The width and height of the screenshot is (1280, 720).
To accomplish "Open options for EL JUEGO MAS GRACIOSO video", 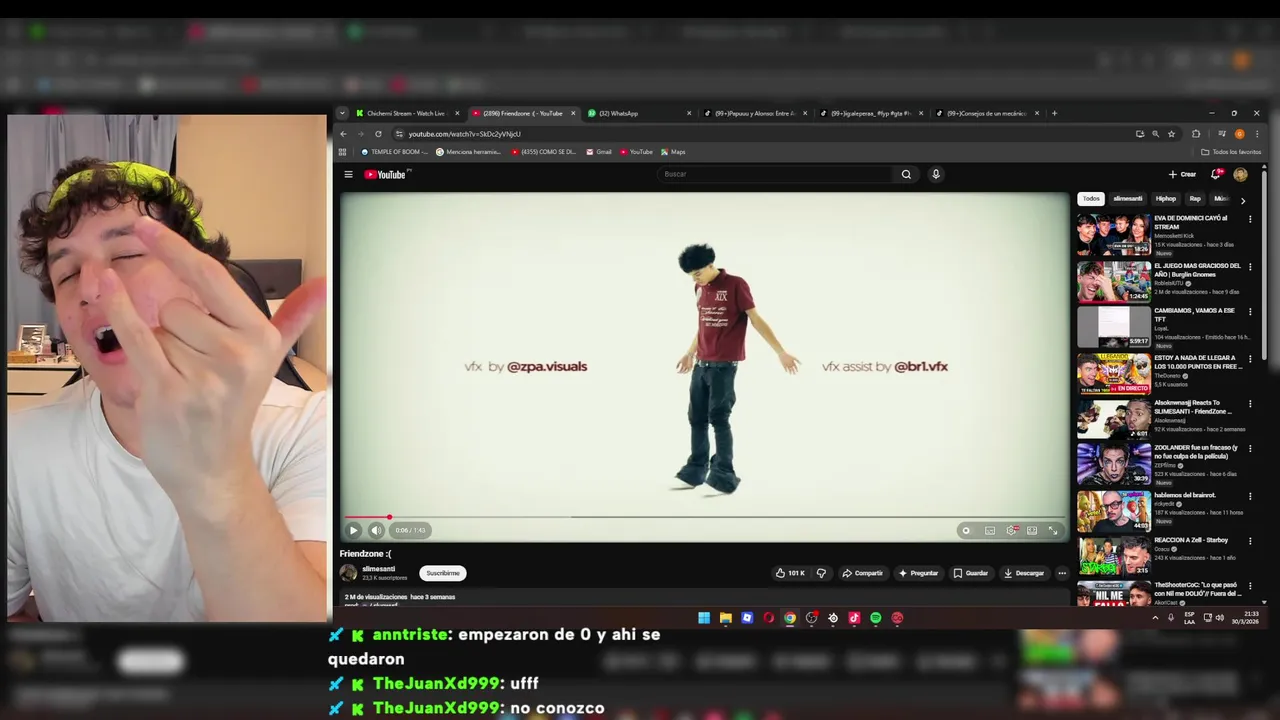I will click(x=1250, y=266).
